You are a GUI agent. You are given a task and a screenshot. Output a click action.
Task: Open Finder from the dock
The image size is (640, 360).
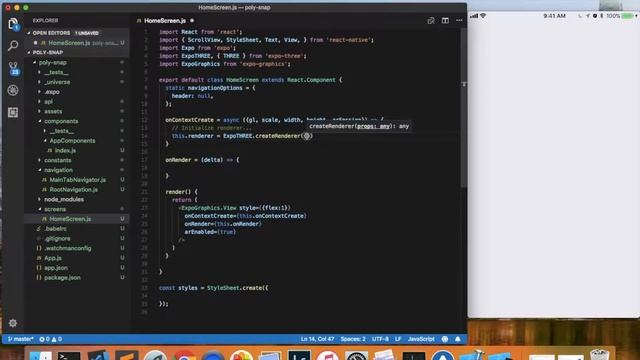click(40, 356)
